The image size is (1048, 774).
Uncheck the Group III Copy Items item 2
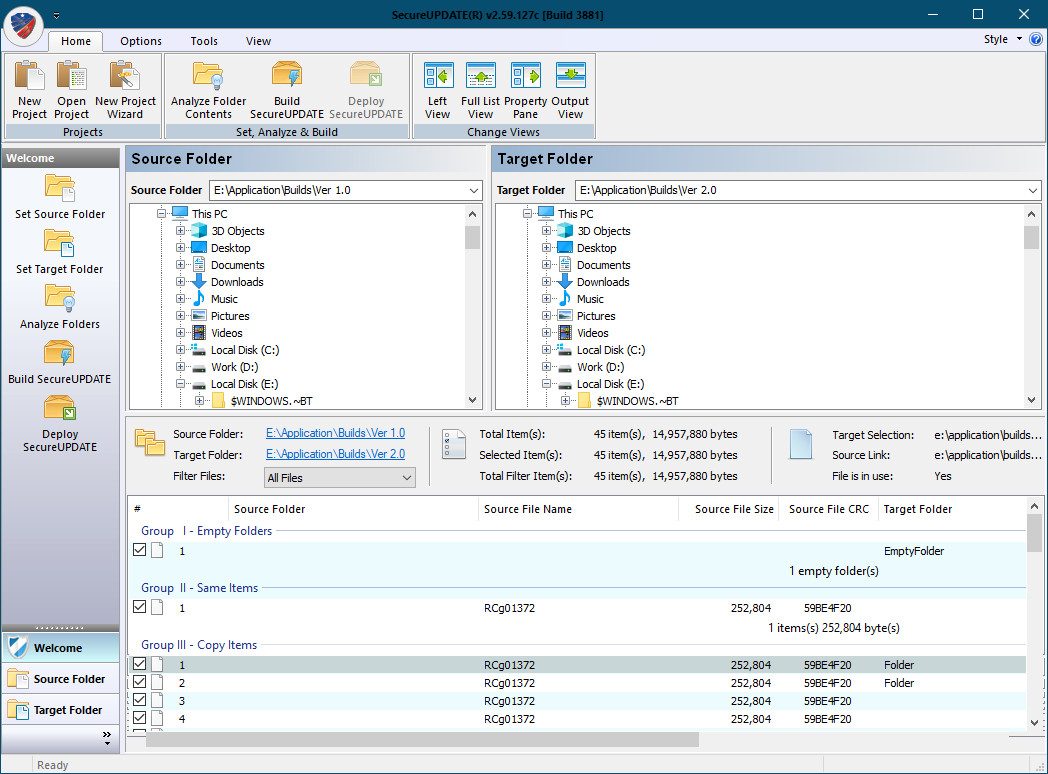[x=140, y=682]
